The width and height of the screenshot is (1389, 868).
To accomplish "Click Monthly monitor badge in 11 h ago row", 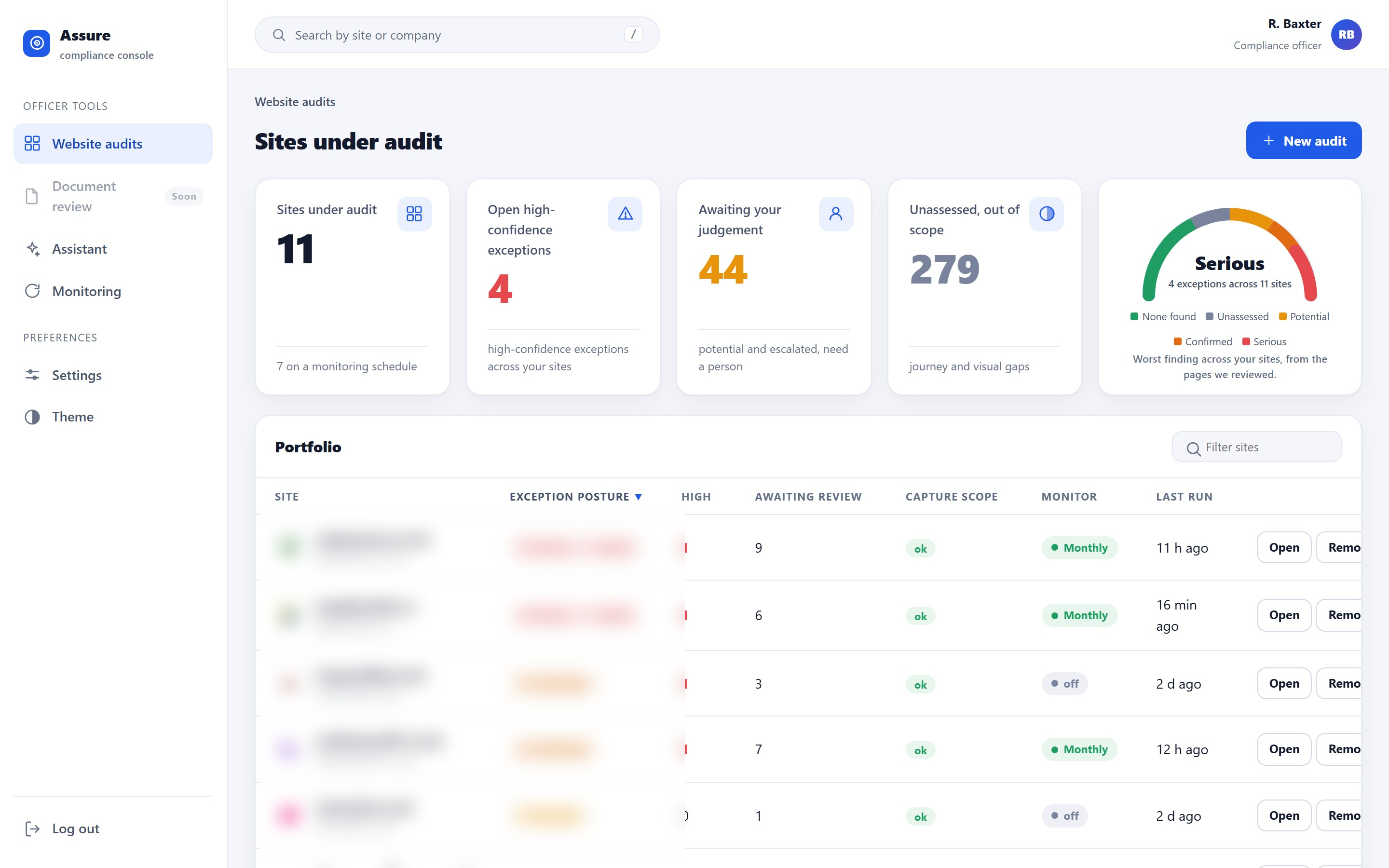I will point(1079,547).
